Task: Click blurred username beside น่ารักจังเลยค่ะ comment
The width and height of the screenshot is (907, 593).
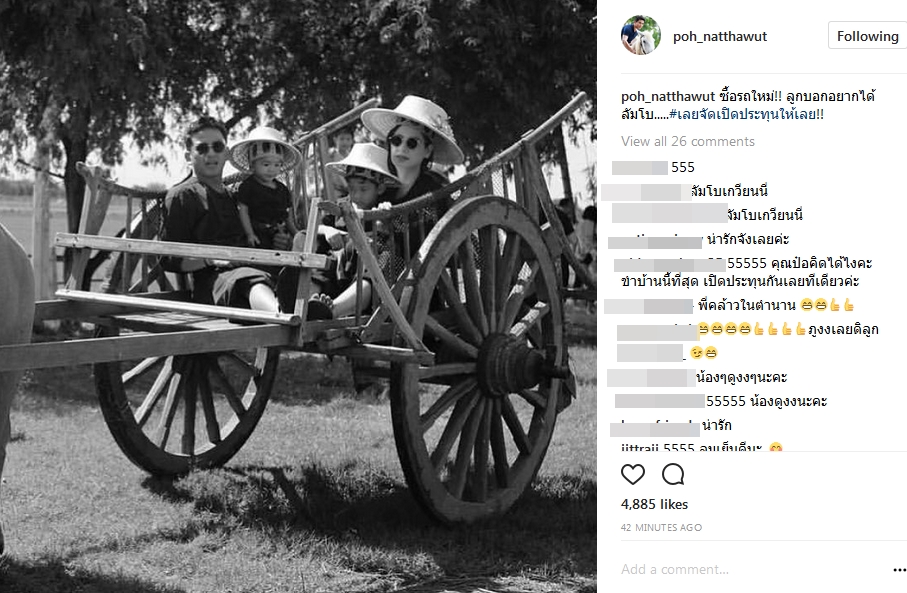Action: [655, 241]
